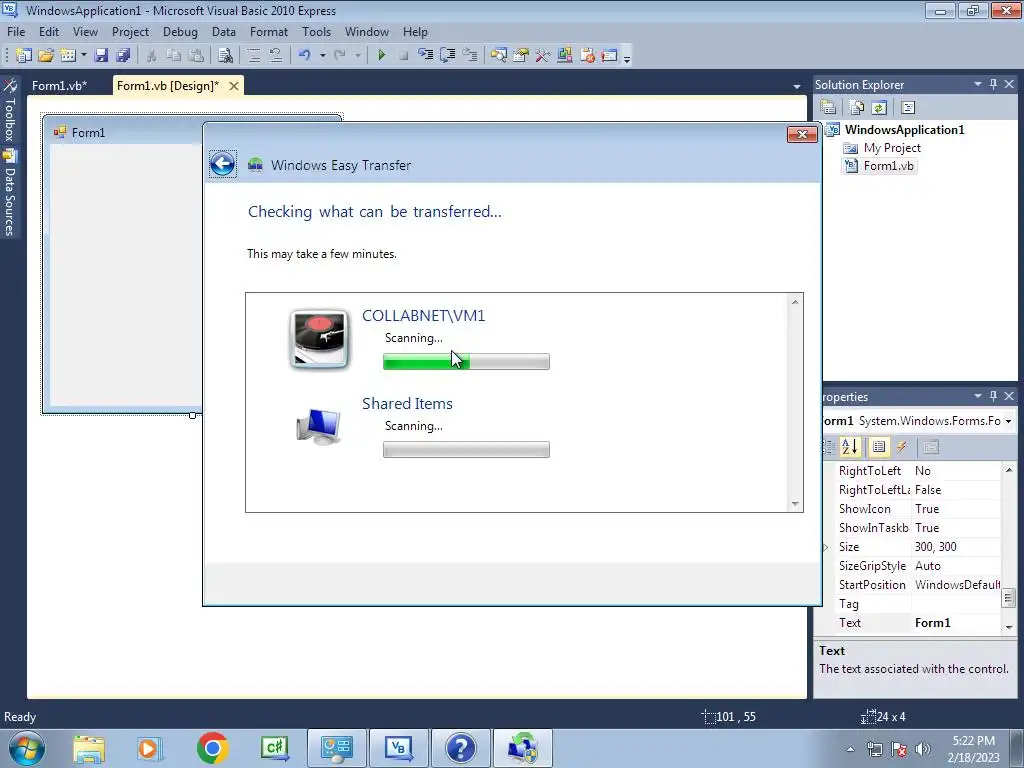Expand the Toolbox side panel
The image size is (1024, 768).
click(x=10, y=111)
